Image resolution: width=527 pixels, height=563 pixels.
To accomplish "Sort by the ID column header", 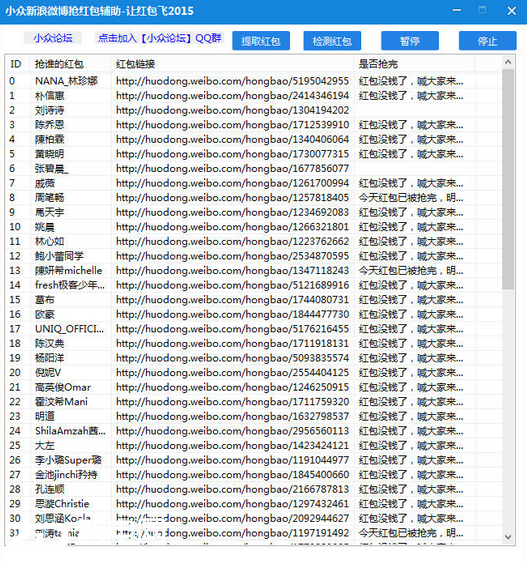I will click(x=16, y=64).
